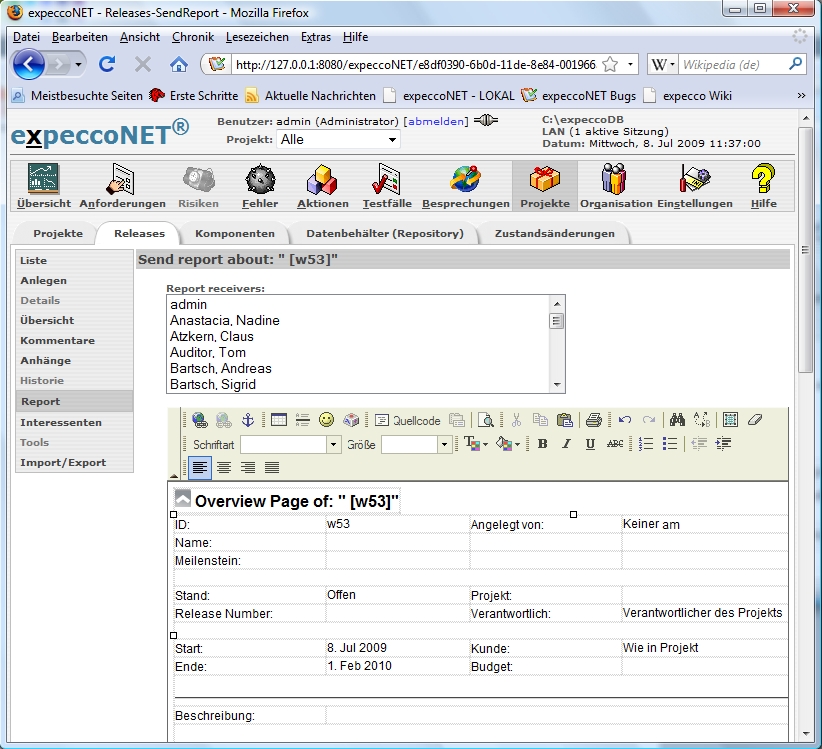Insert a link with the globe icon
The width and height of the screenshot is (822, 749).
pos(200,420)
